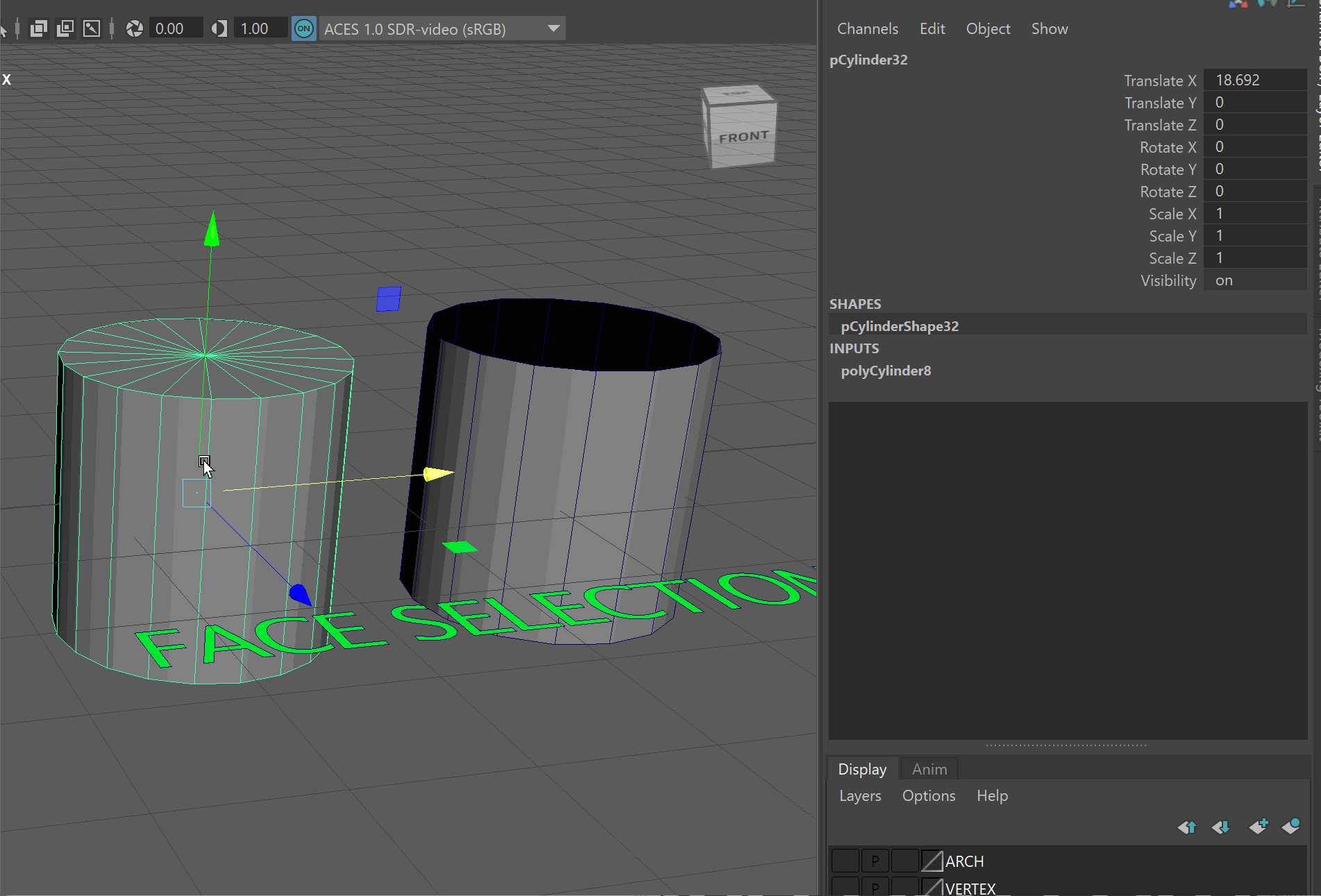Open the ACES 1.0 SDR-video view transform dropdown

441,28
